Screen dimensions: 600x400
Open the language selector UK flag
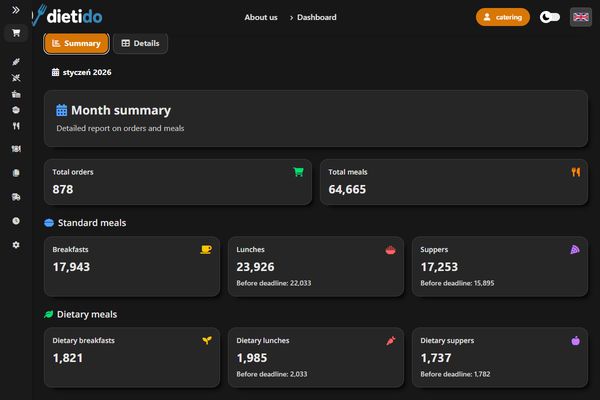pos(580,17)
